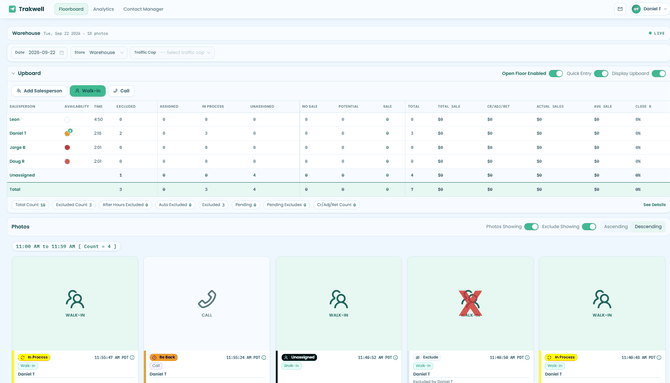Click Leon's empty availability indicator

[x=67, y=120]
